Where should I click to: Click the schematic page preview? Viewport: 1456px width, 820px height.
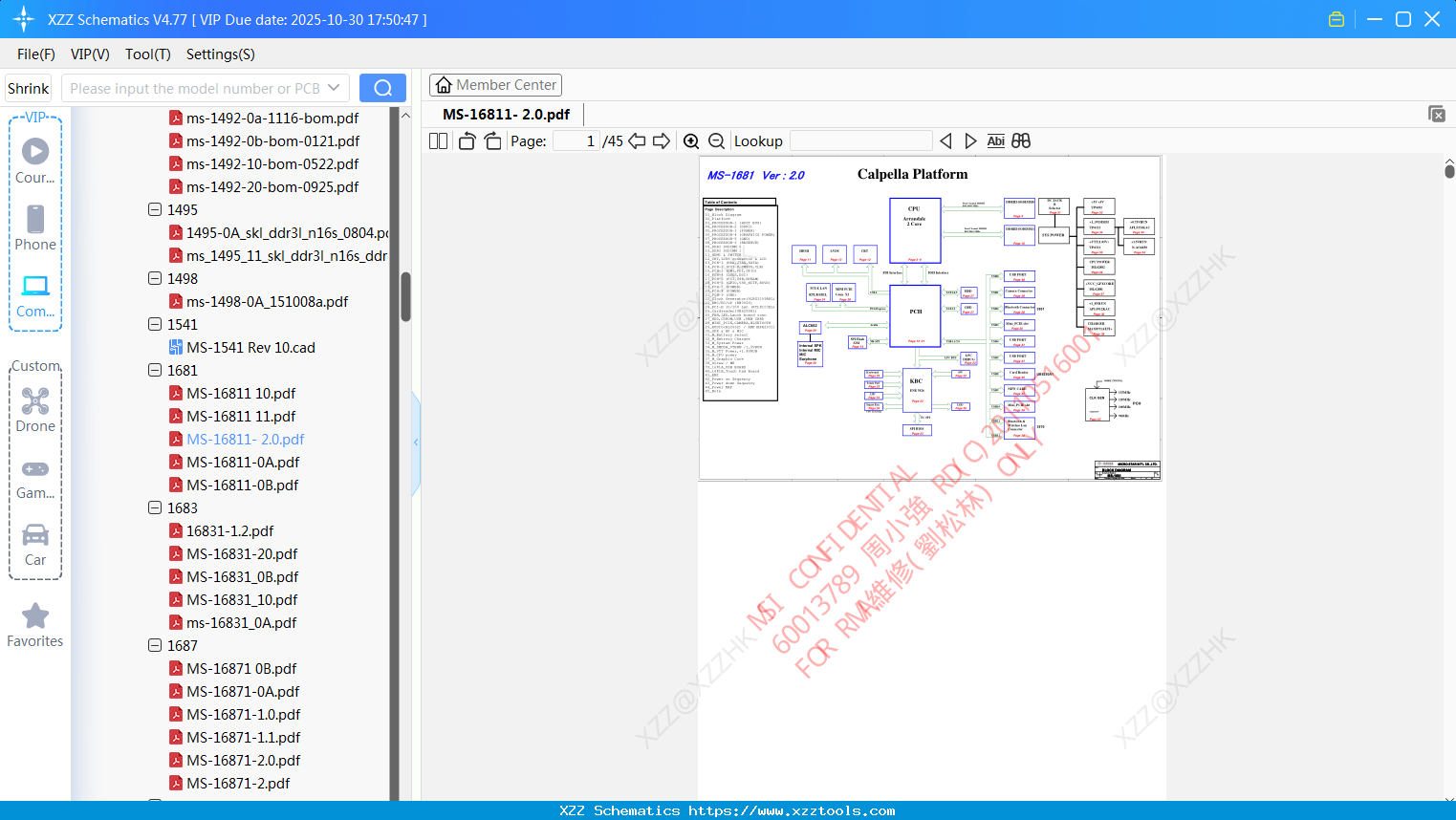(929, 318)
